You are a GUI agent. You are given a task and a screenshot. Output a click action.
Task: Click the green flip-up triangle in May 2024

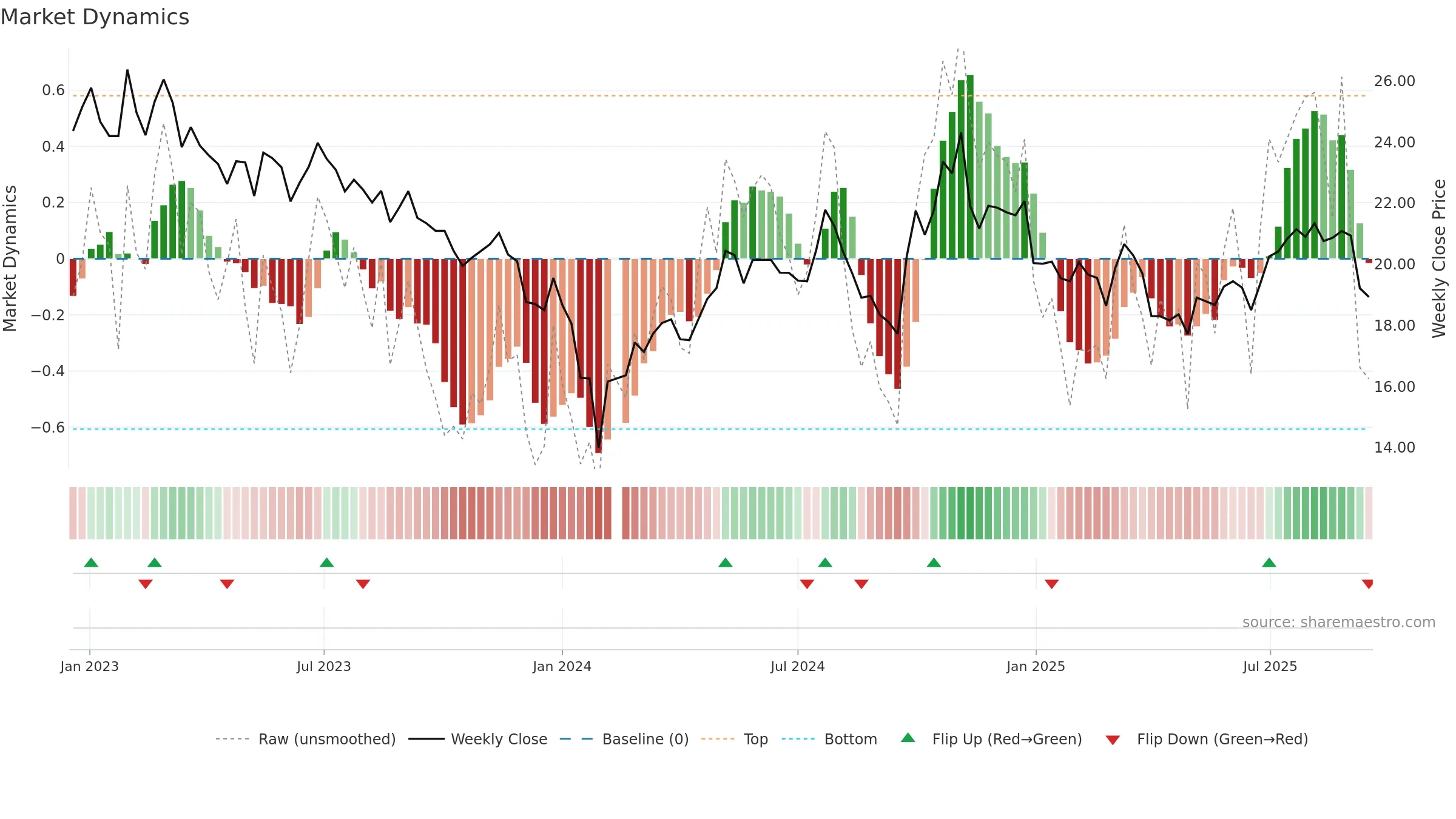pyautogui.click(x=726, y=563)
